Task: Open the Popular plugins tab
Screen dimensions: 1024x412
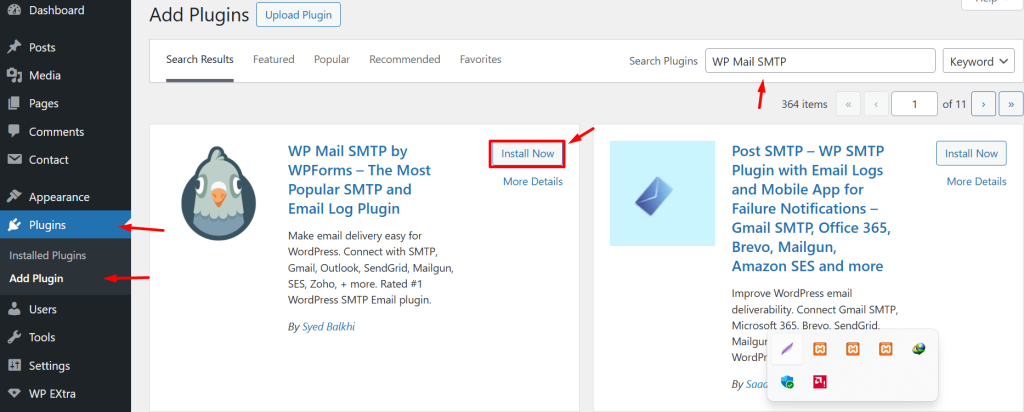Action: click(x=332, y=59)
